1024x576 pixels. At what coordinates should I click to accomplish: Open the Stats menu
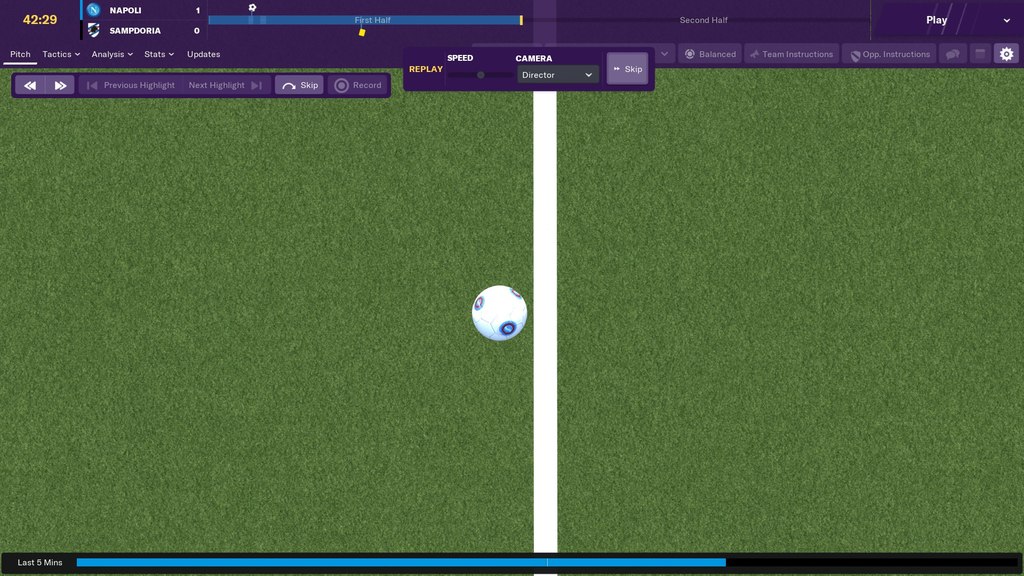click(x=159, y=54)
